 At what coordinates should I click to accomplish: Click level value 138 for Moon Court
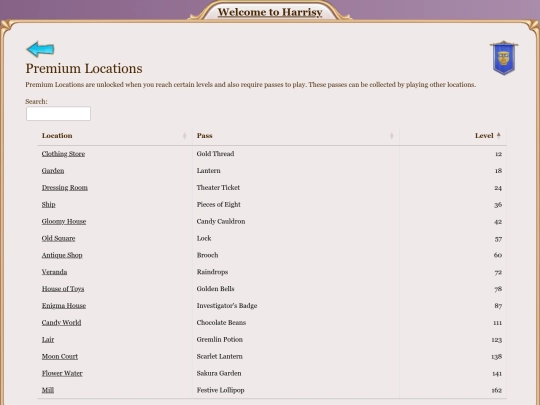click(x=497, y=356)
